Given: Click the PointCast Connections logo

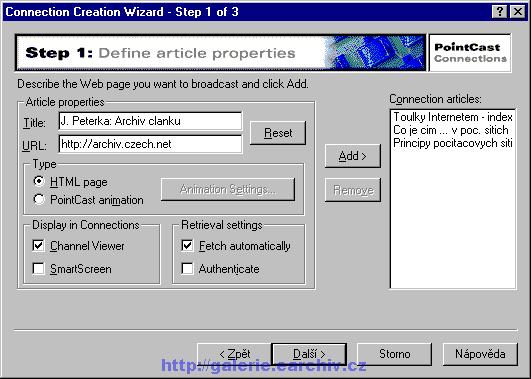Looking at the screenshot, I should coord(470,52).
